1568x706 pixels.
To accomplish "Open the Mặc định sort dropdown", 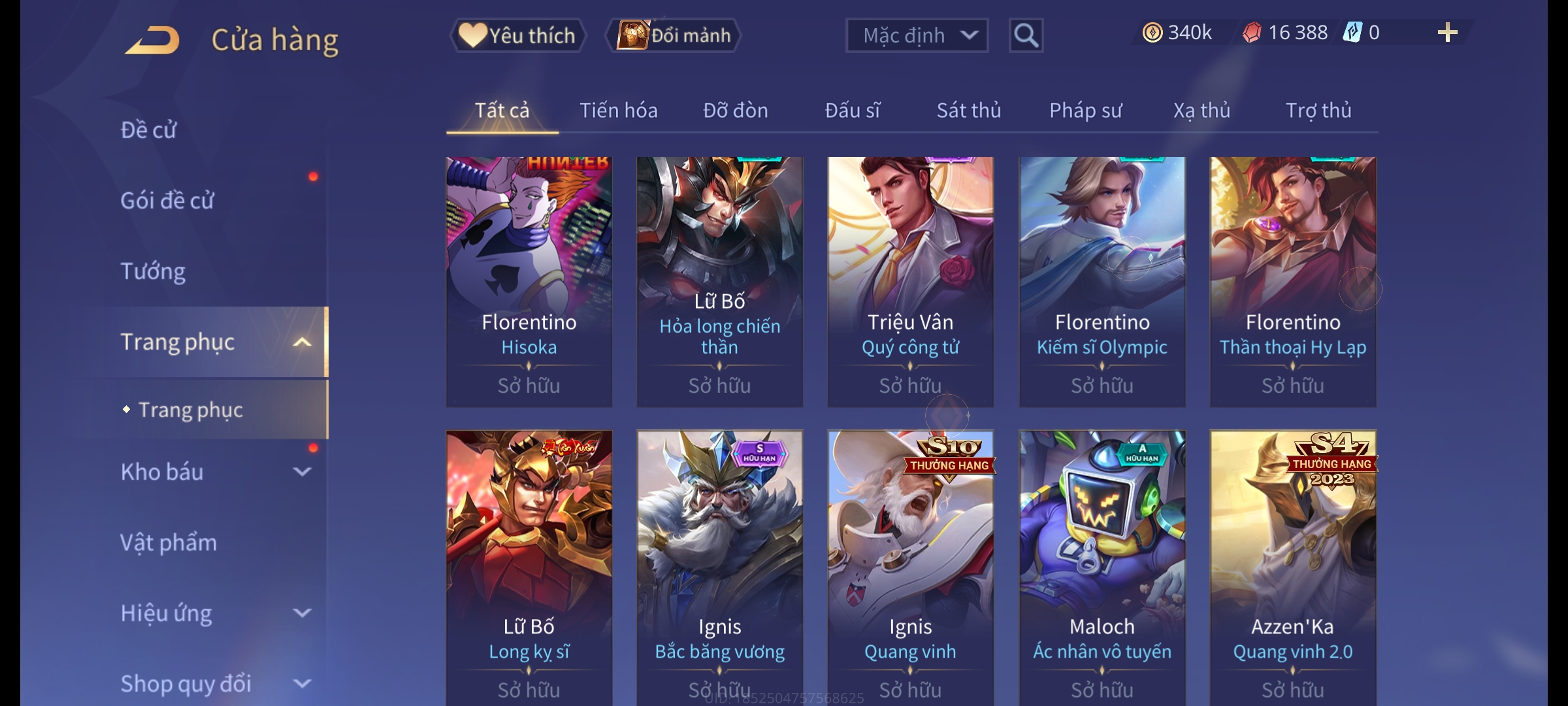I will coord(917,35).
